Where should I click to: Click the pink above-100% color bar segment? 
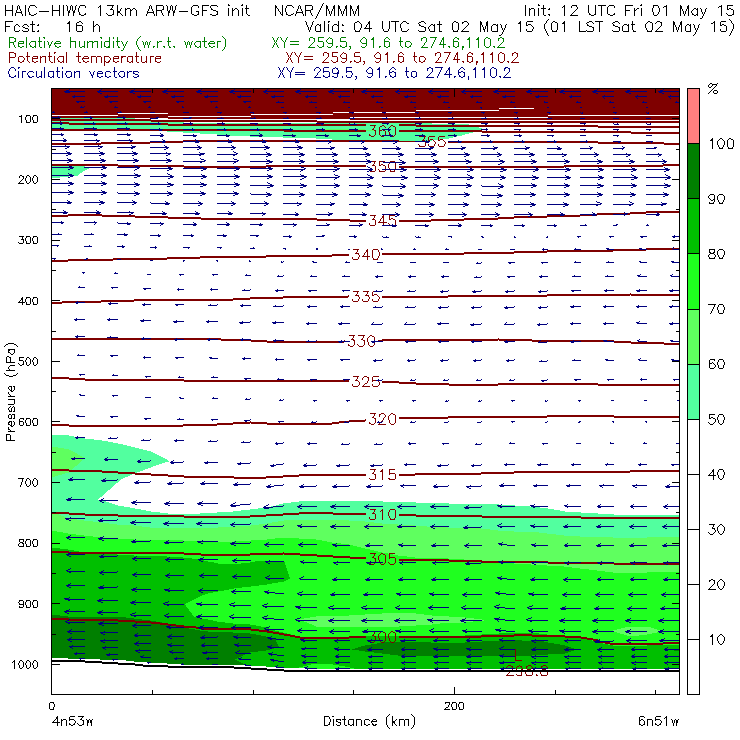click(x=693, y=116)
